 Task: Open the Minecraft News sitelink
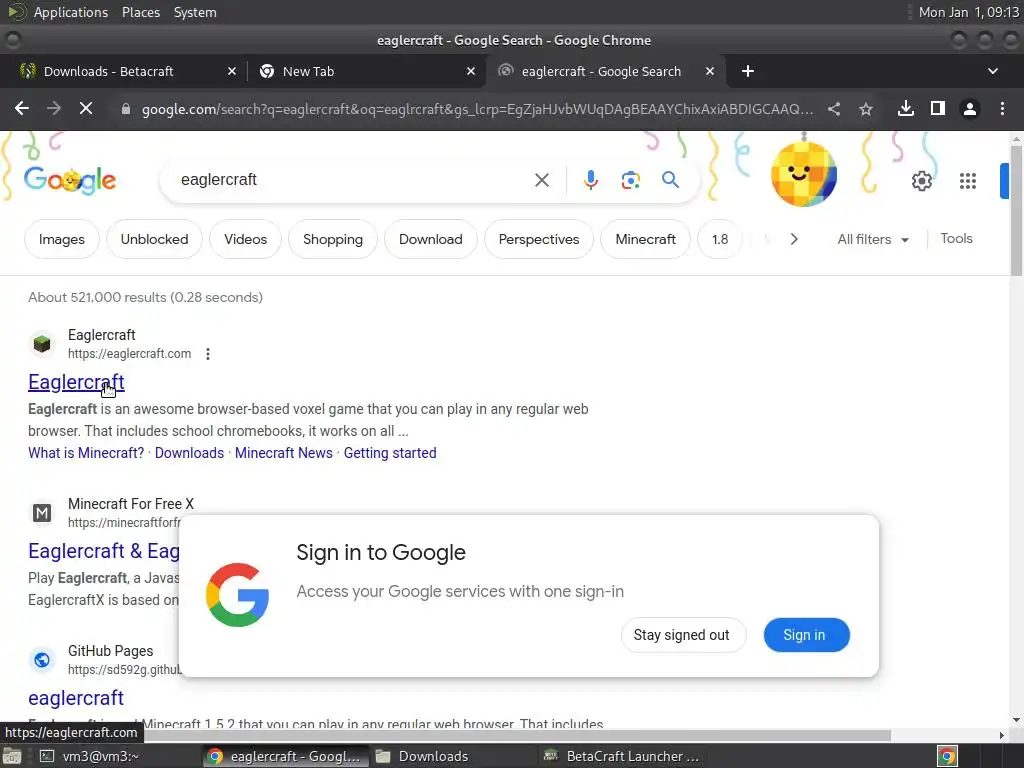(283, 453)
